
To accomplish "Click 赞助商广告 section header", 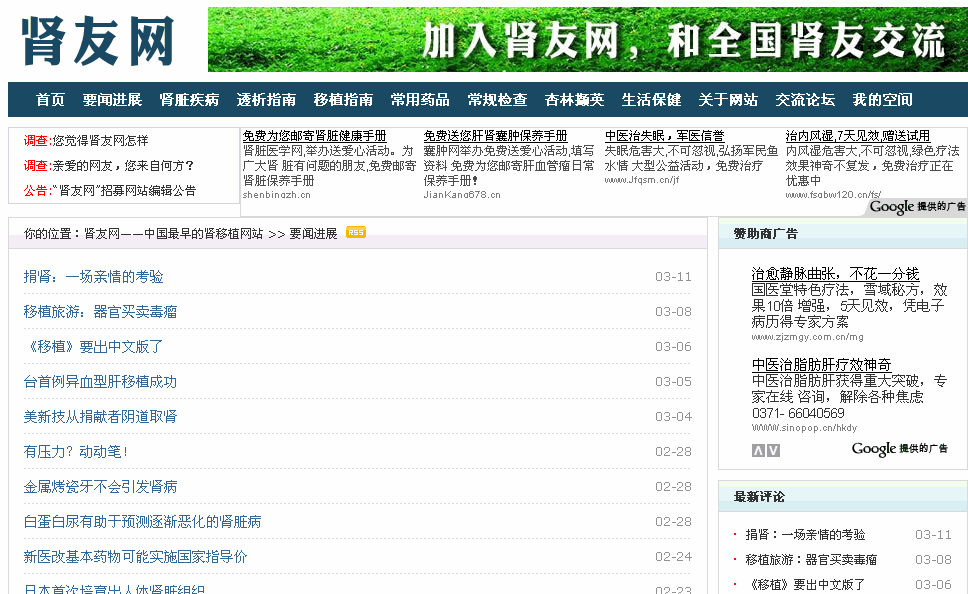I will (766, 234).
